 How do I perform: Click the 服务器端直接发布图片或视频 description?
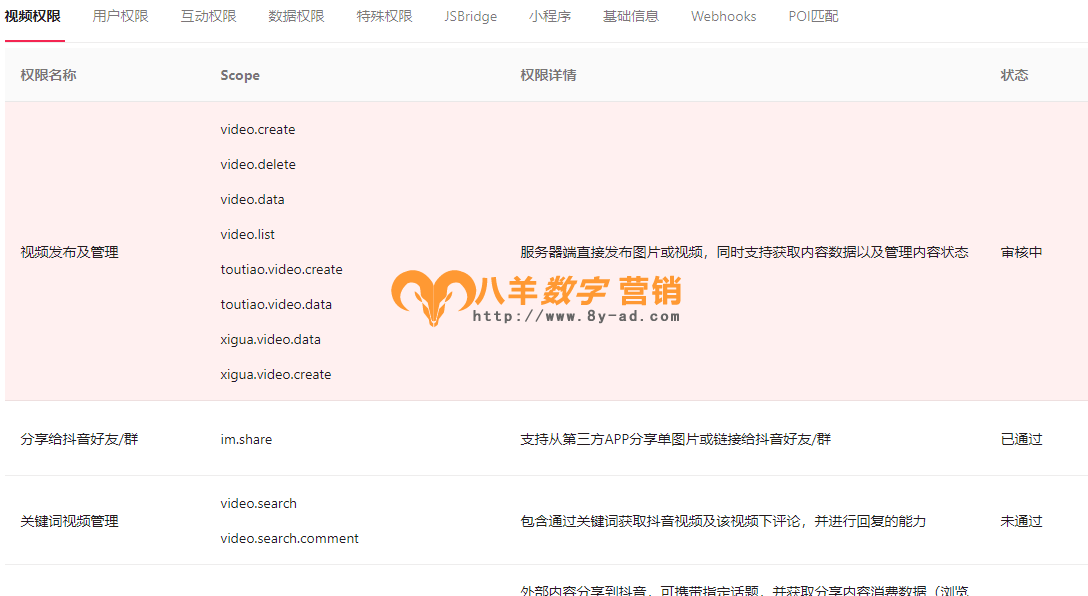pyautogui.click(x=744, y=252)
